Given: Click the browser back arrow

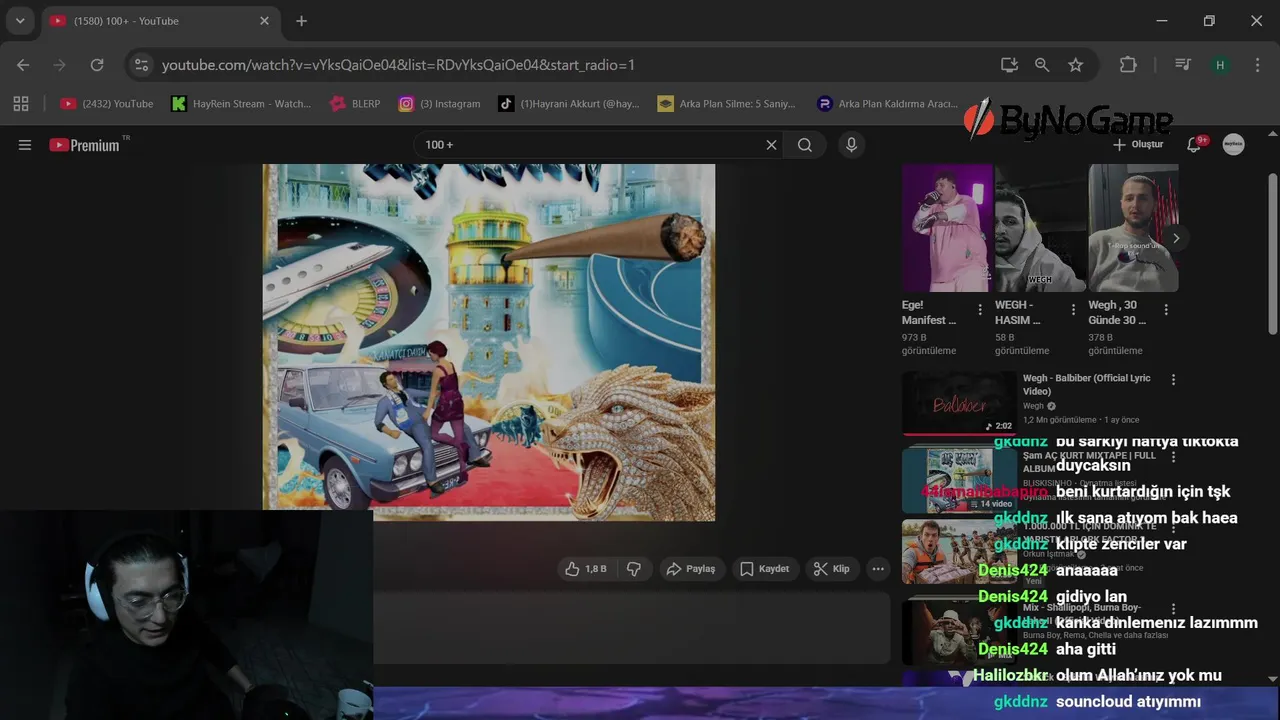Looking at the screenshot, I should (23, 65).
